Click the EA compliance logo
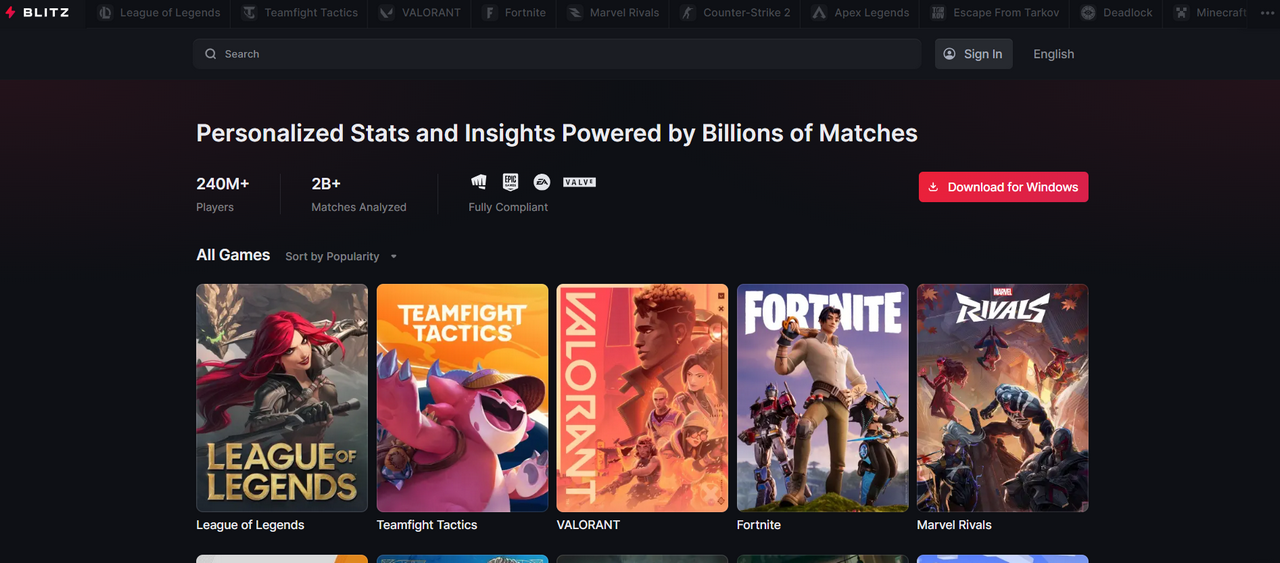The height and width of the screenshot is (563, 1280). (541, 182)
